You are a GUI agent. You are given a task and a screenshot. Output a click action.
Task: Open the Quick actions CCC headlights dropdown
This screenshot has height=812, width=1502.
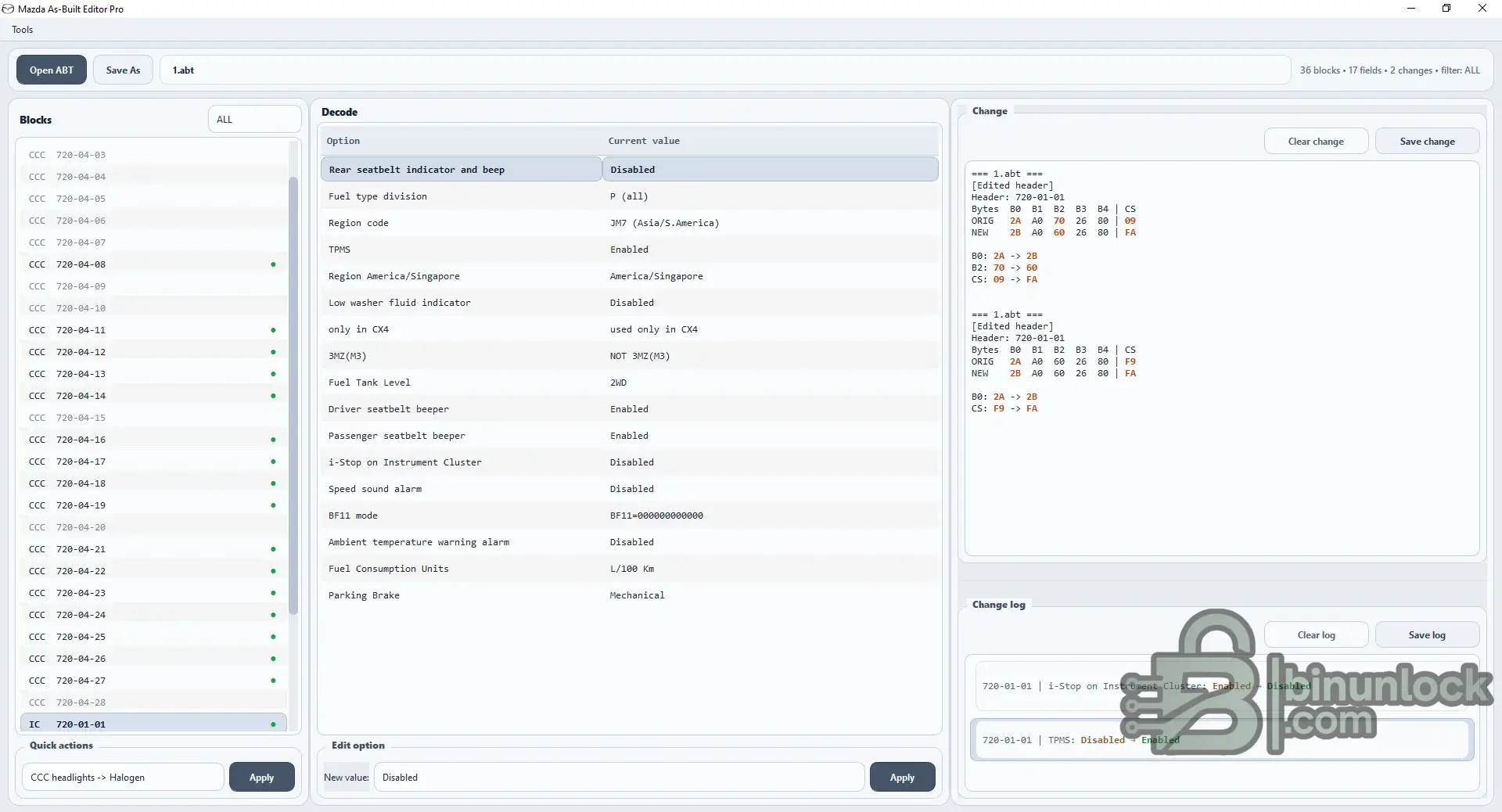[x=123, y=778]
